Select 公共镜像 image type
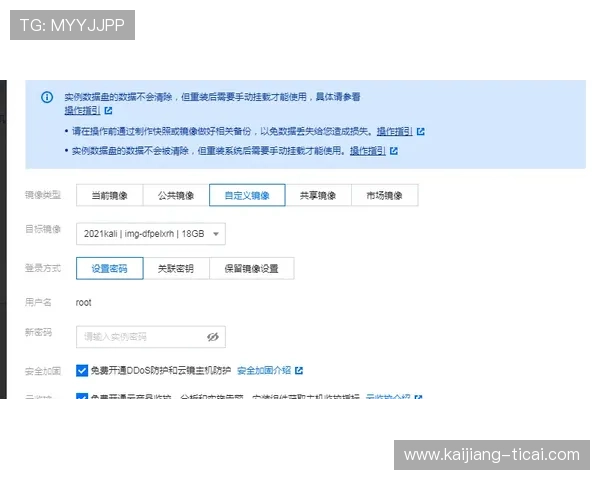The height and width of the screenshot is (480, 600). [x=176, y=196]
